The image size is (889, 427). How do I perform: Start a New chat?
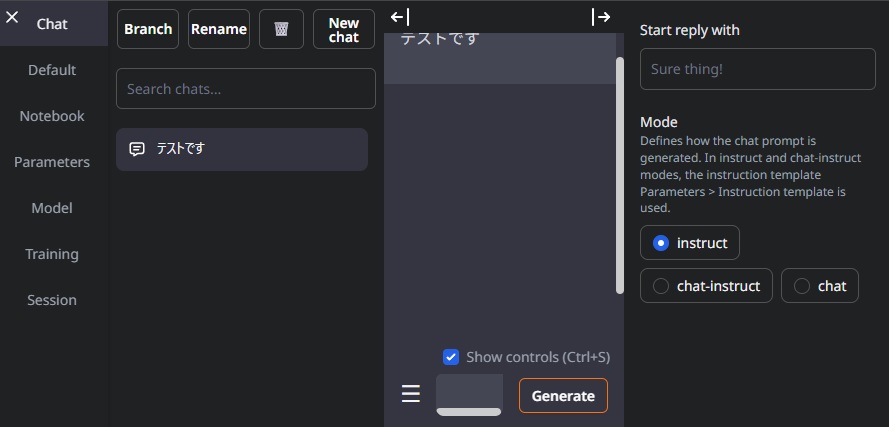pos(344,29)
